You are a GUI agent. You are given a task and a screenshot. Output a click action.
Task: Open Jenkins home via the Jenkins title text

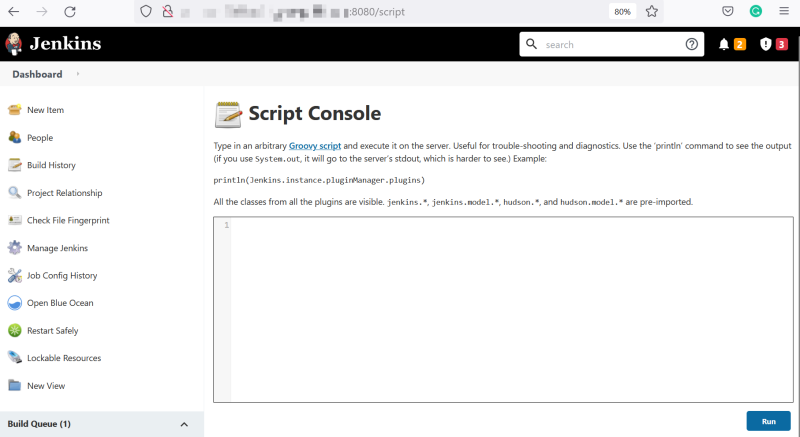(65, 44)
